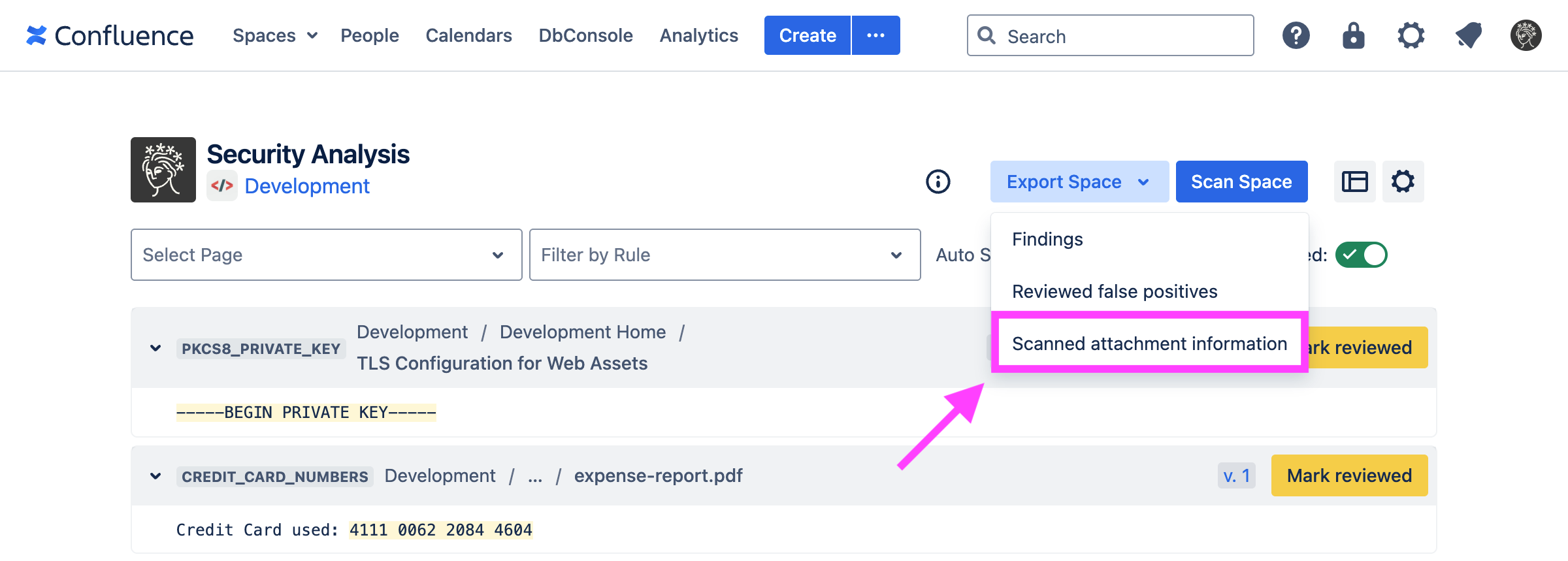This screenshot has width=1568, height=561.
Task: Open user profile avatar menu
Action: click(1526, 35)
